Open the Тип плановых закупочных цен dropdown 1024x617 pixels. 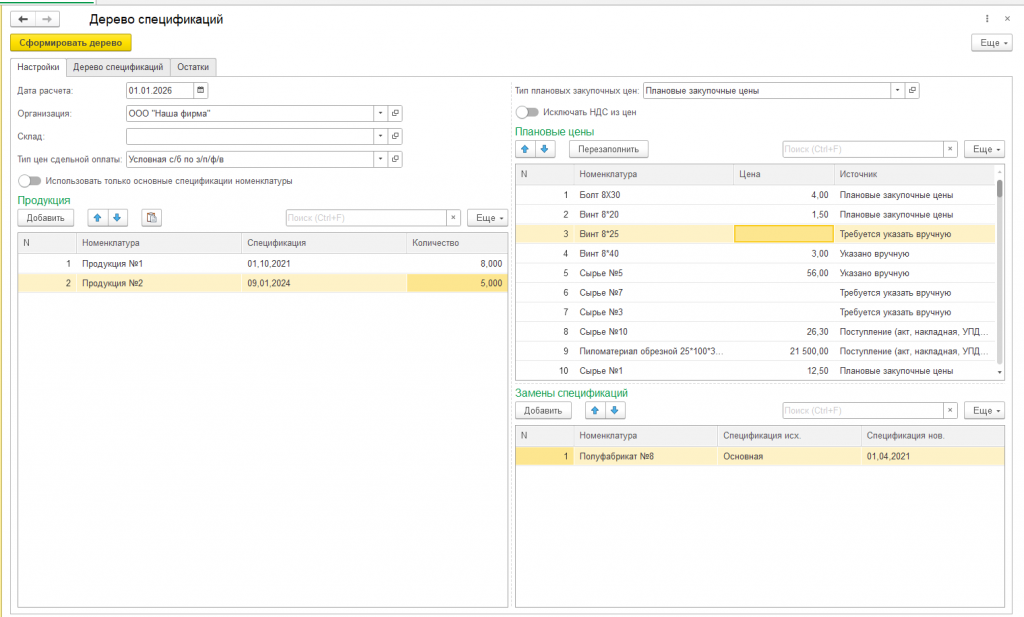point(898,91)
